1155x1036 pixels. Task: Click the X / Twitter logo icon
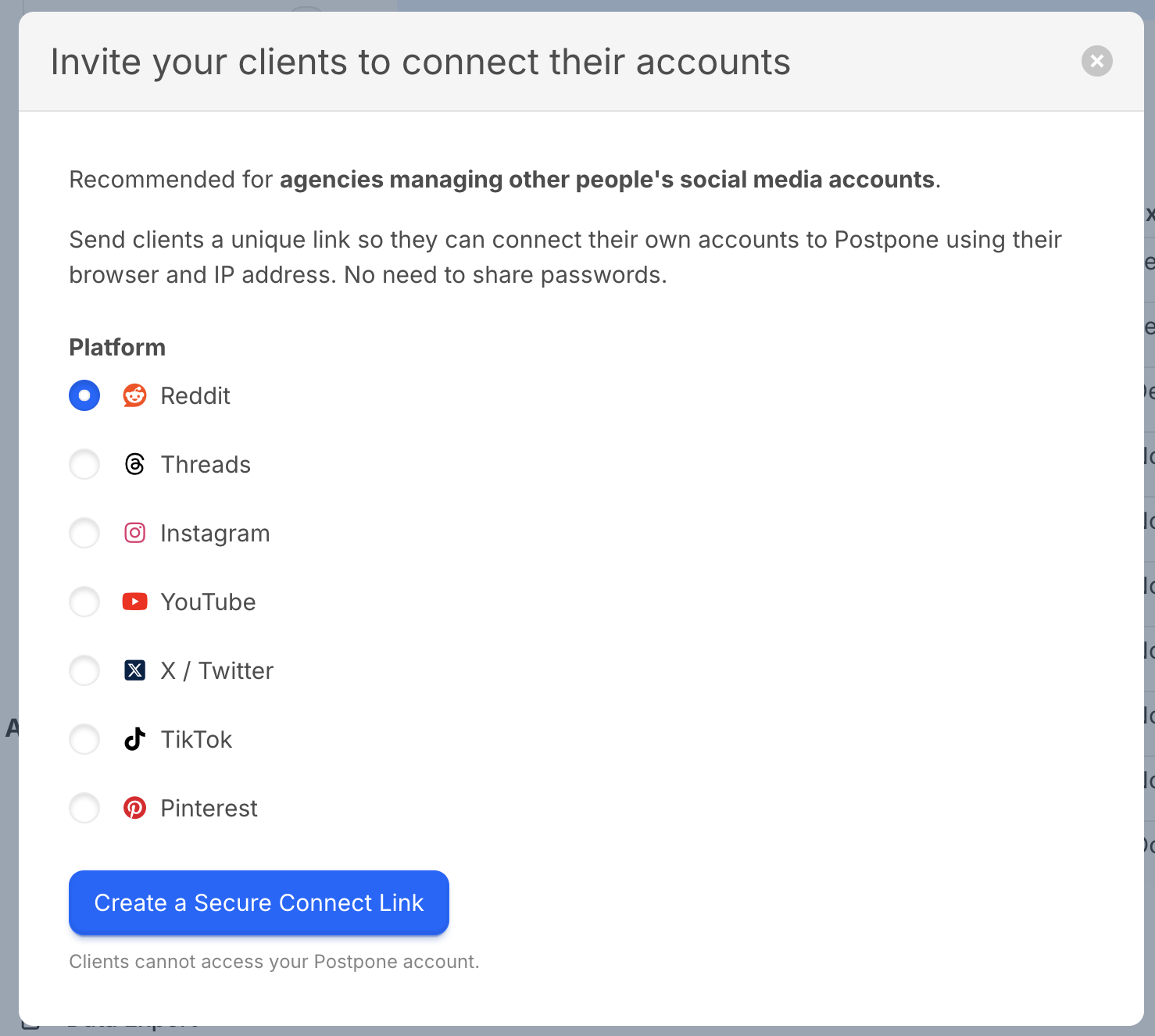(134, 670)
